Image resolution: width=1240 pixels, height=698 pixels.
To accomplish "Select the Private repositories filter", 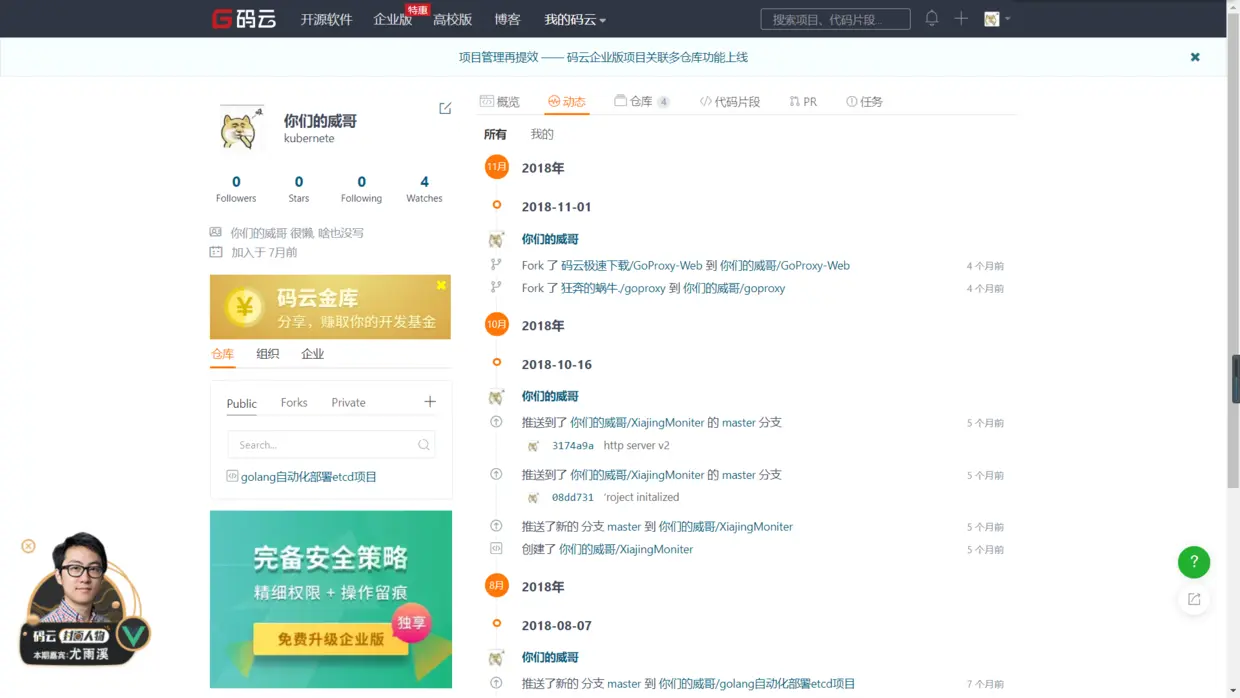I will click(x=348, y=402).
